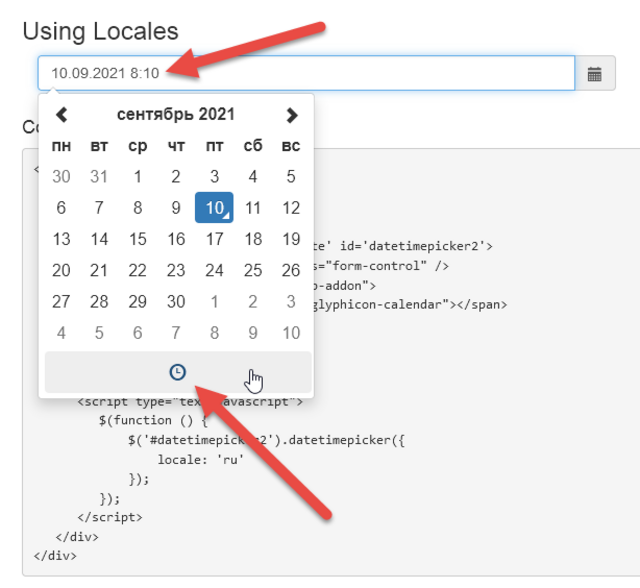The image size is (640, 588).
Task: Select day 6 in the second row
Action: coord(61,208)
